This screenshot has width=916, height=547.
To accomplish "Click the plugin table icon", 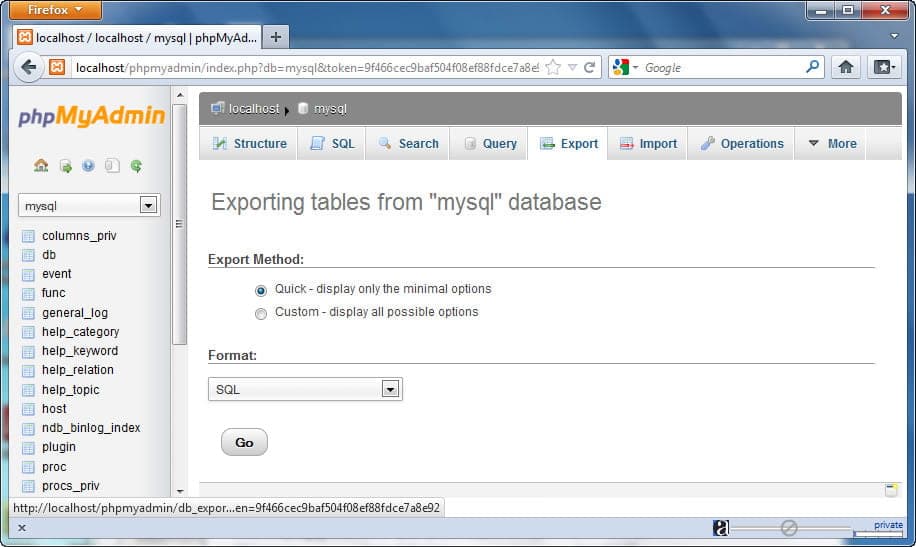I will click(28, 448).
